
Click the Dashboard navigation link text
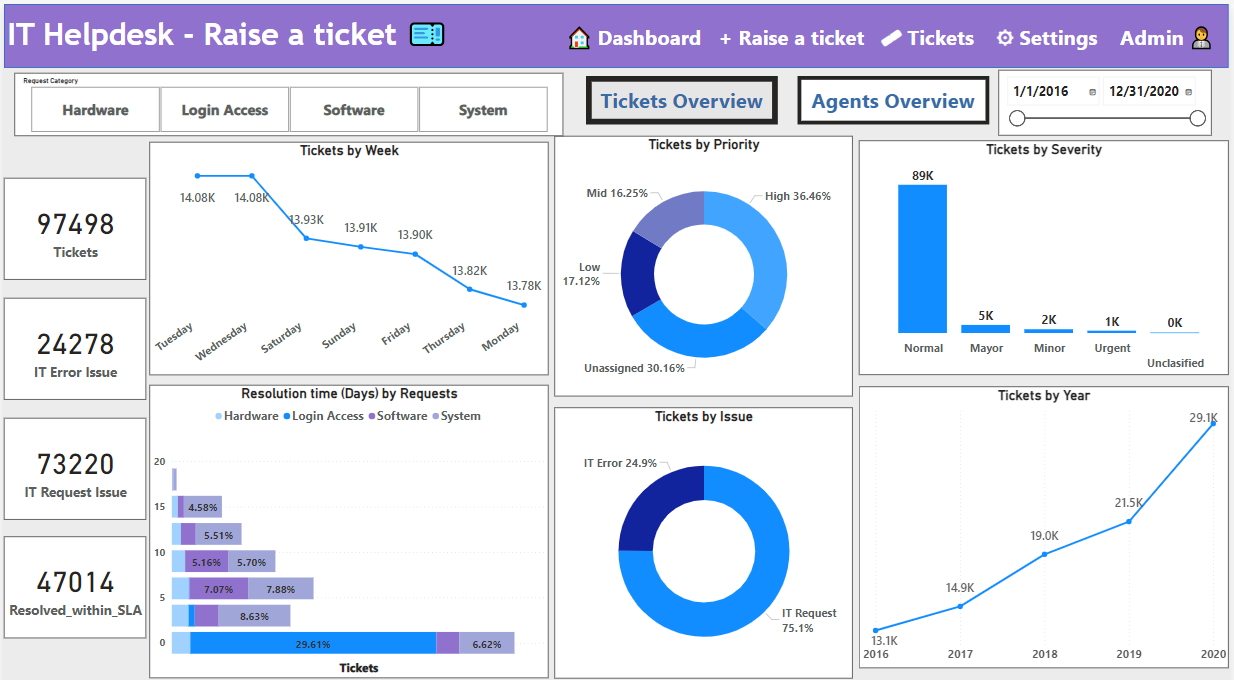[x=649, y=39]
